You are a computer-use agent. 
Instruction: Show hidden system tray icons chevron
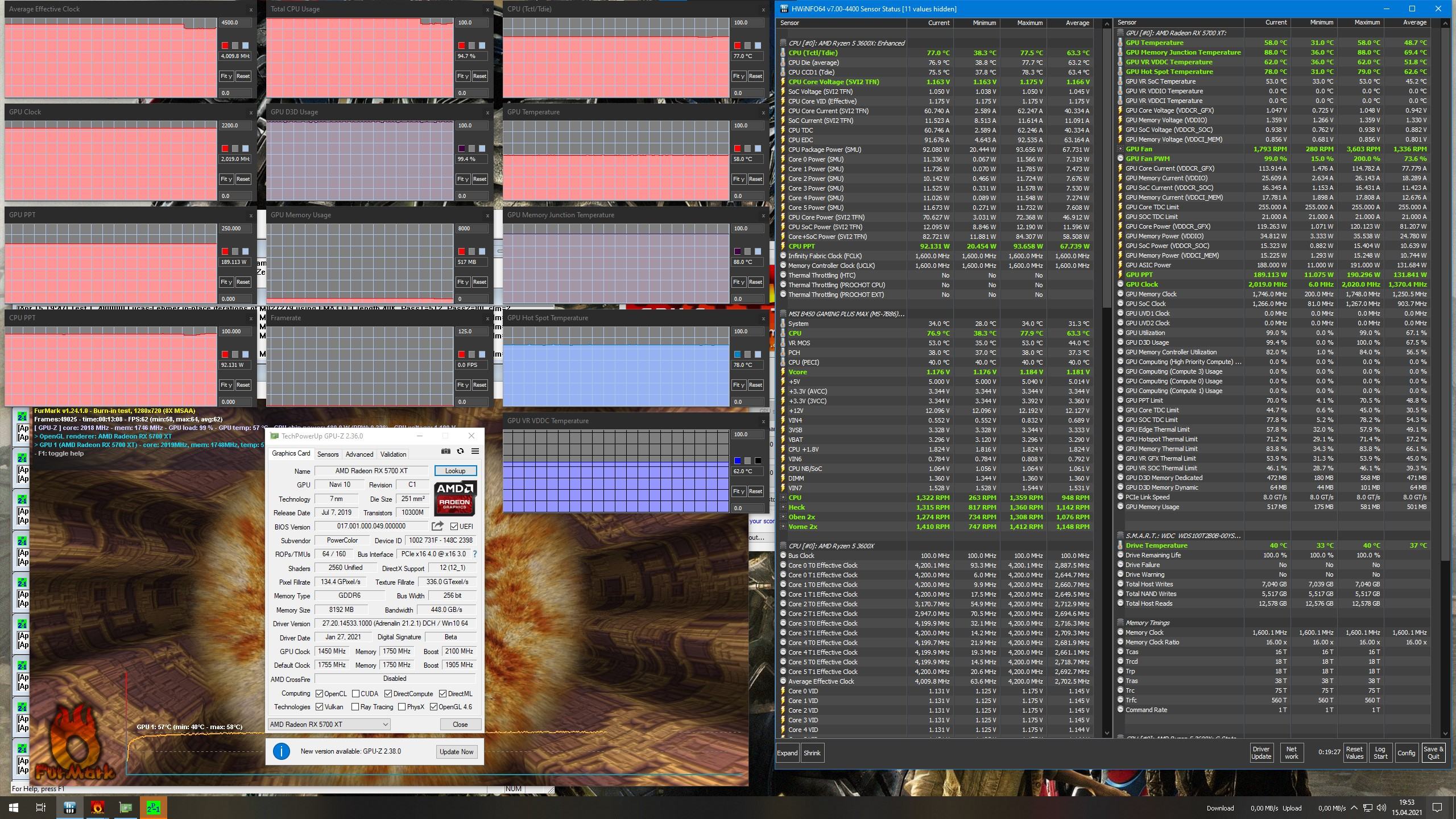(1354, 808)
